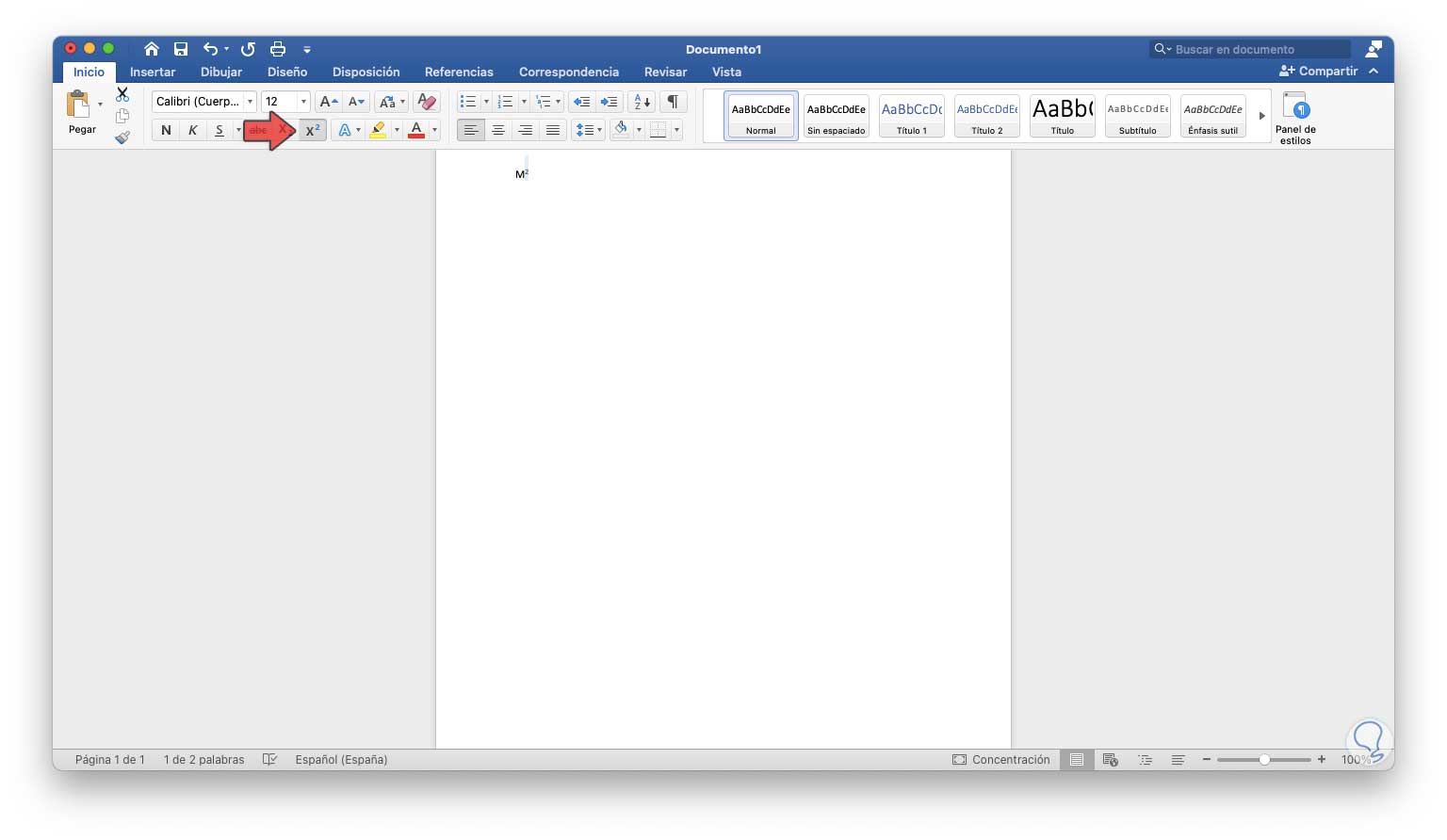This screenshot has height=840, width=1447.
Task: Open spelling check icon in status bar
Action: click(x=269, y=759)
